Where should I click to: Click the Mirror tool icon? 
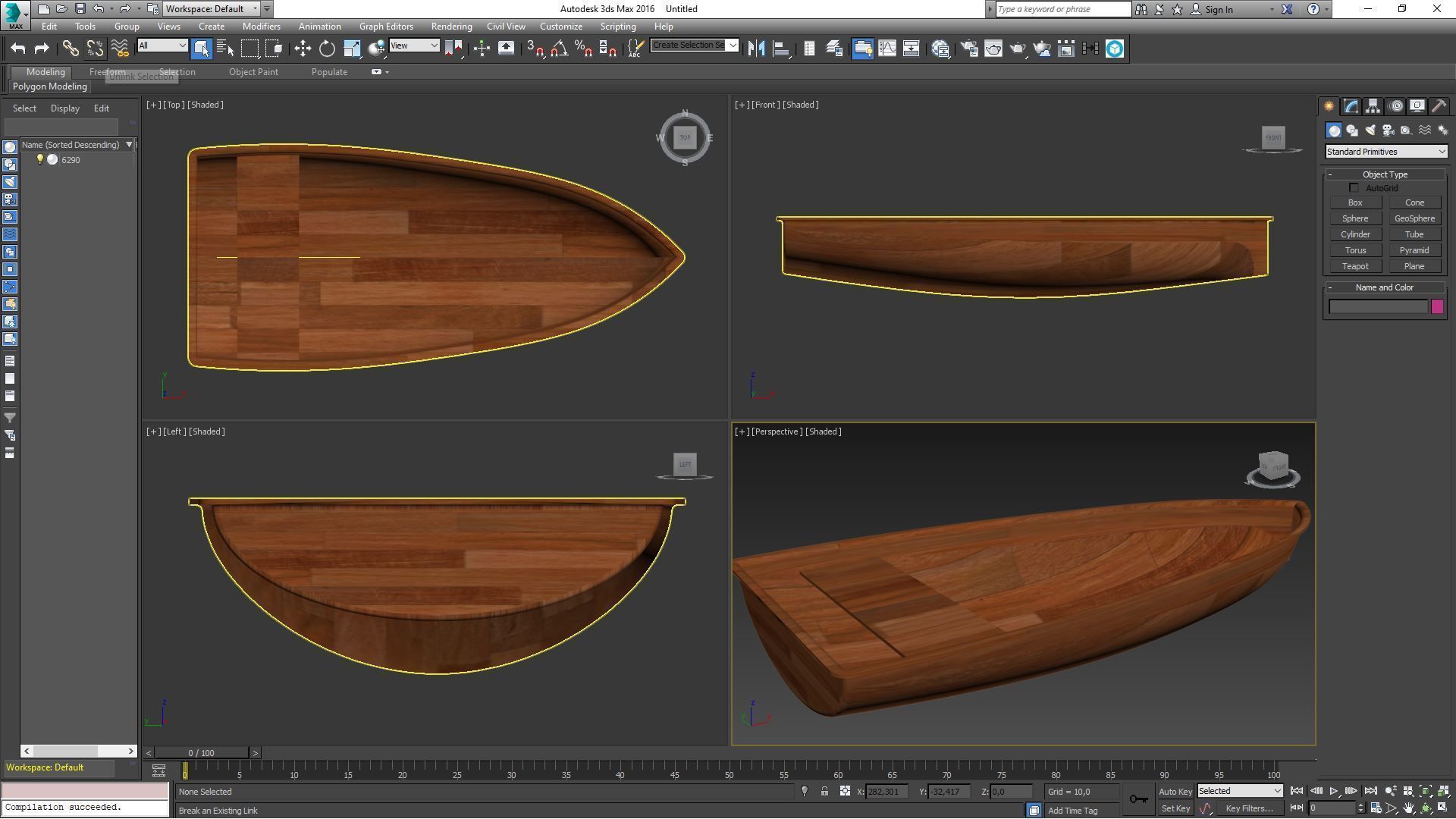[x=756, y=49]
